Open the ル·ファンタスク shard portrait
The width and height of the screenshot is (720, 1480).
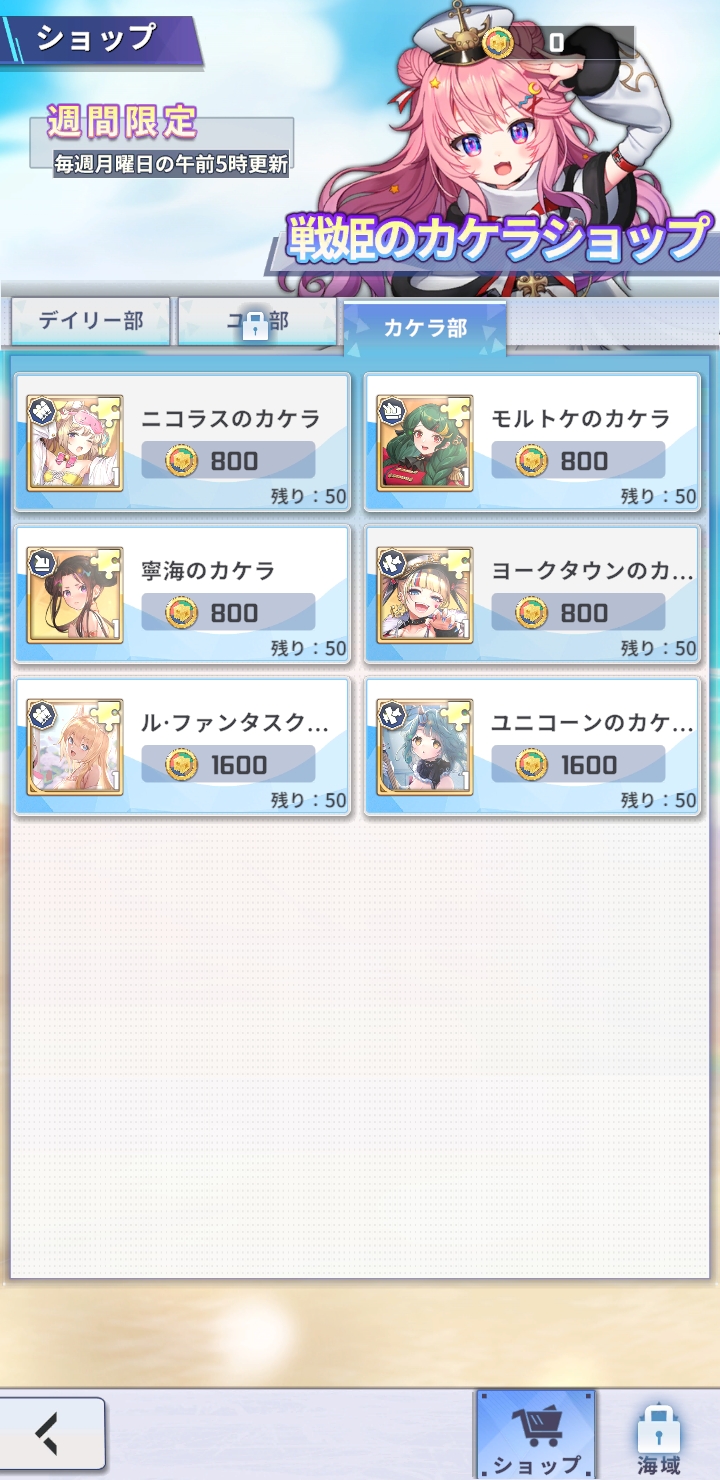coord(75,747)
